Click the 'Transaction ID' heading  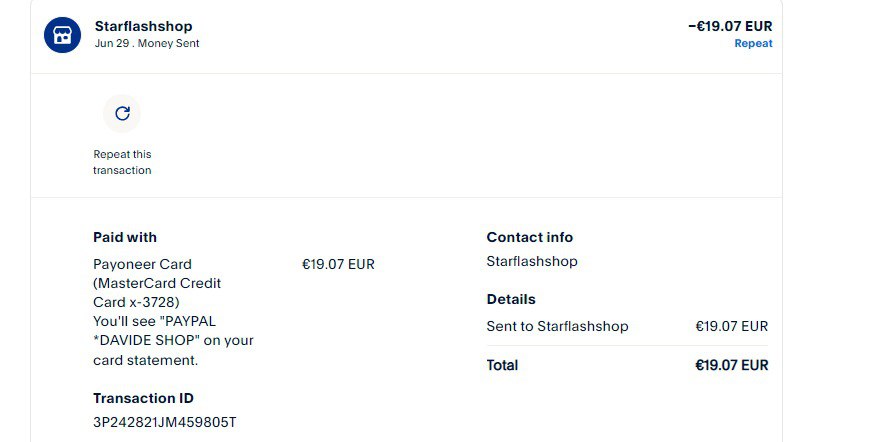[143, 398]
